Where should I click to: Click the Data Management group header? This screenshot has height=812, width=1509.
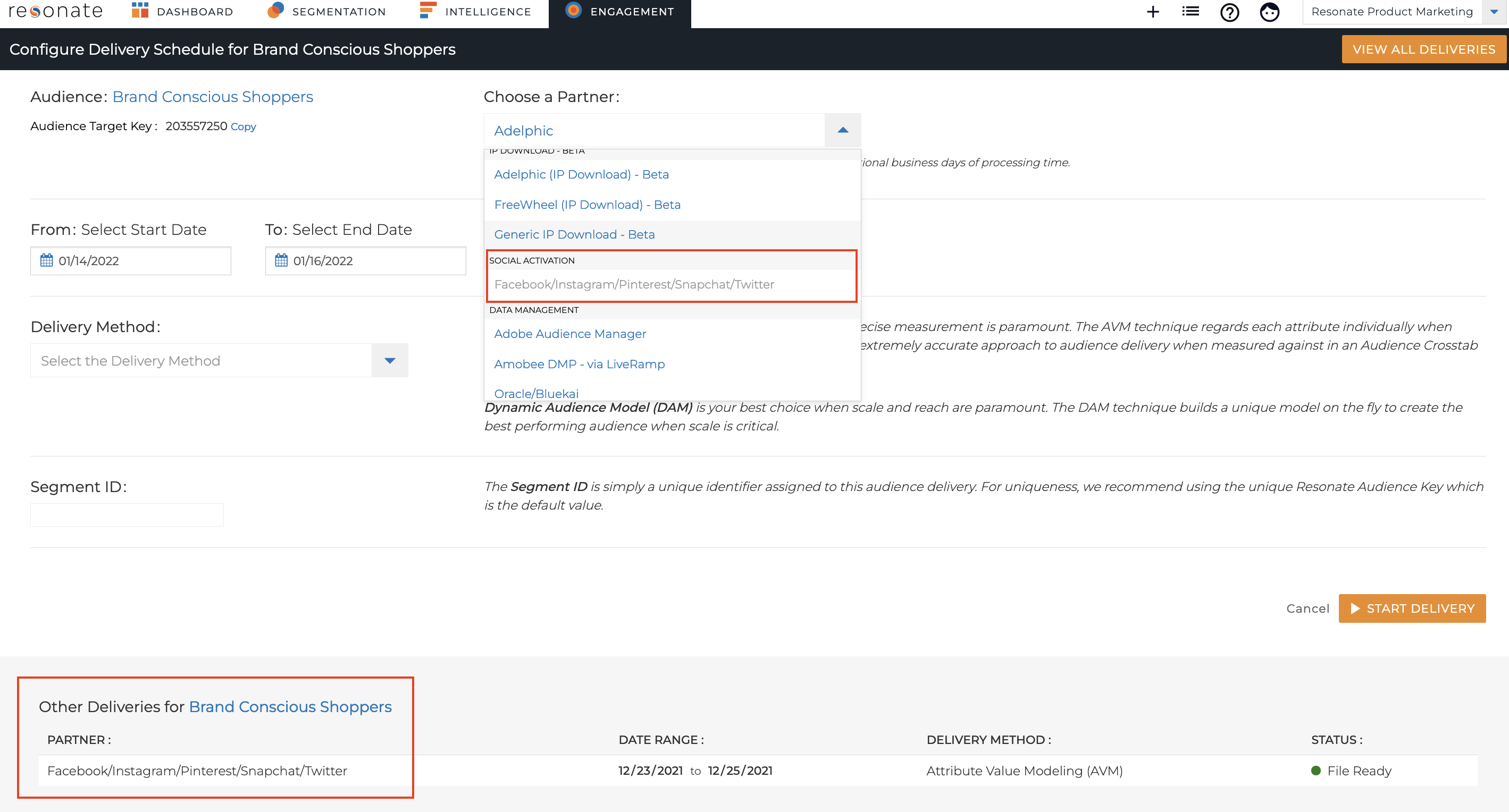point(673,310)
